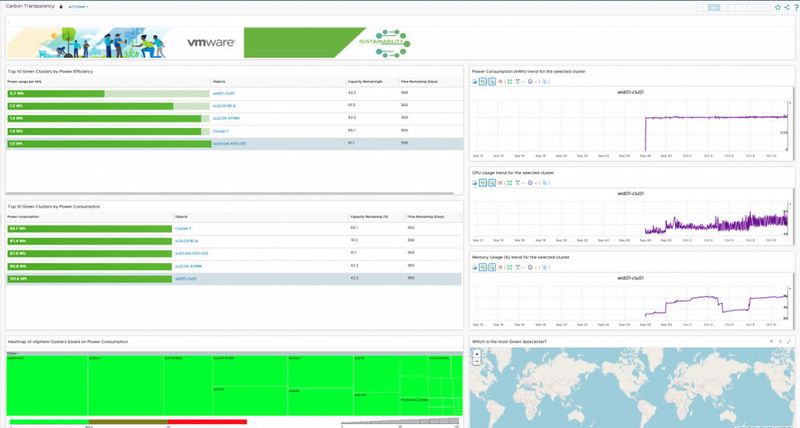Click the first toolbar icon in Memory Usage trend panel
Screen dimensions: 800x428
(x=474, y=267)
